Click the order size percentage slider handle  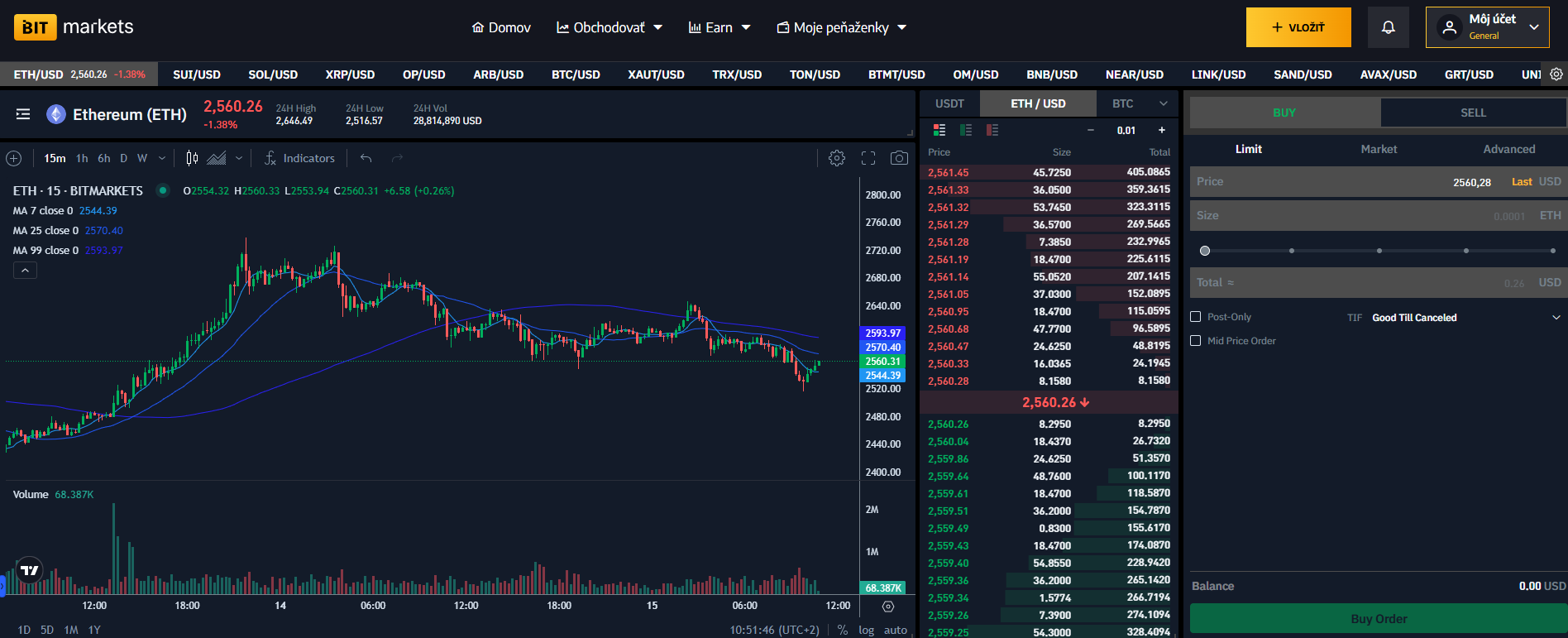pos(1205,251)
